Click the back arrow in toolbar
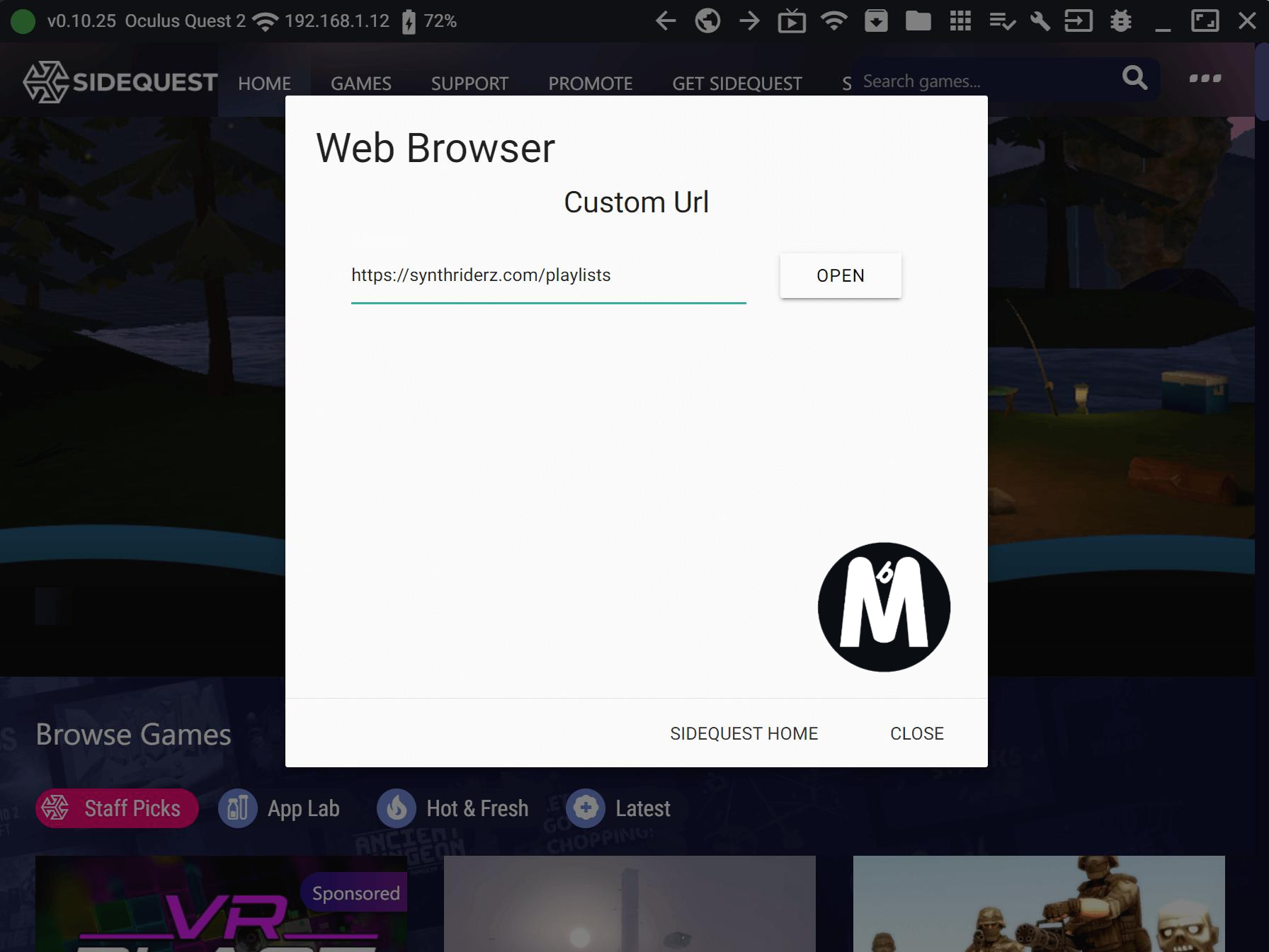This screenshot has width=1269, height=952. point(666,21)
